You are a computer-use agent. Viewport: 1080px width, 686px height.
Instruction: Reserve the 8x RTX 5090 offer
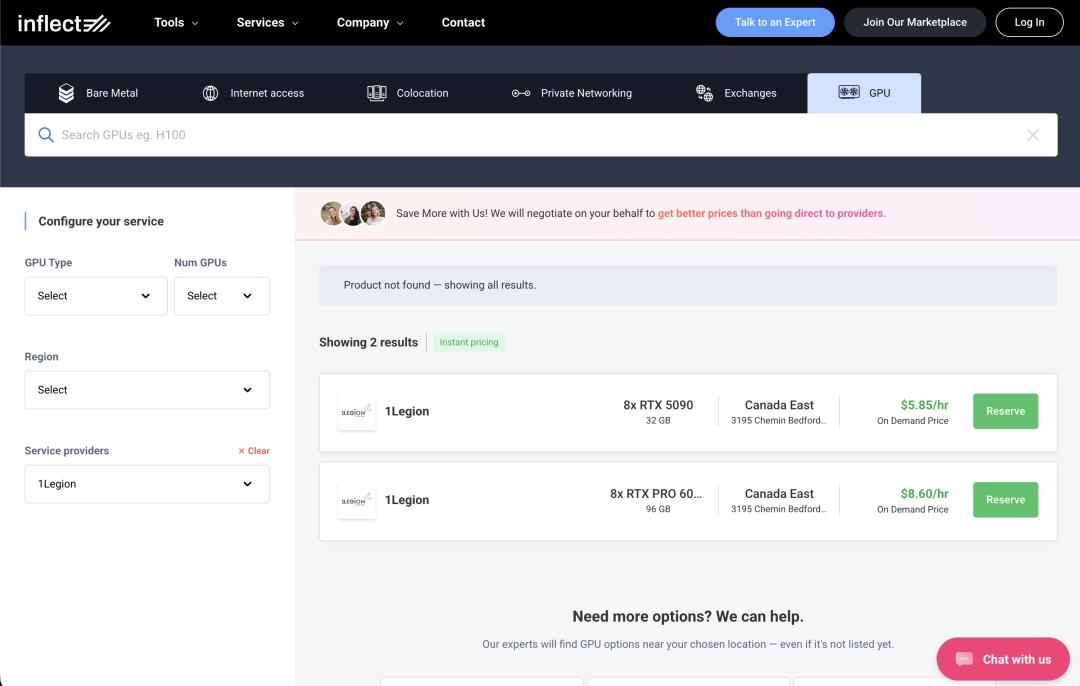click(1005, 411)
